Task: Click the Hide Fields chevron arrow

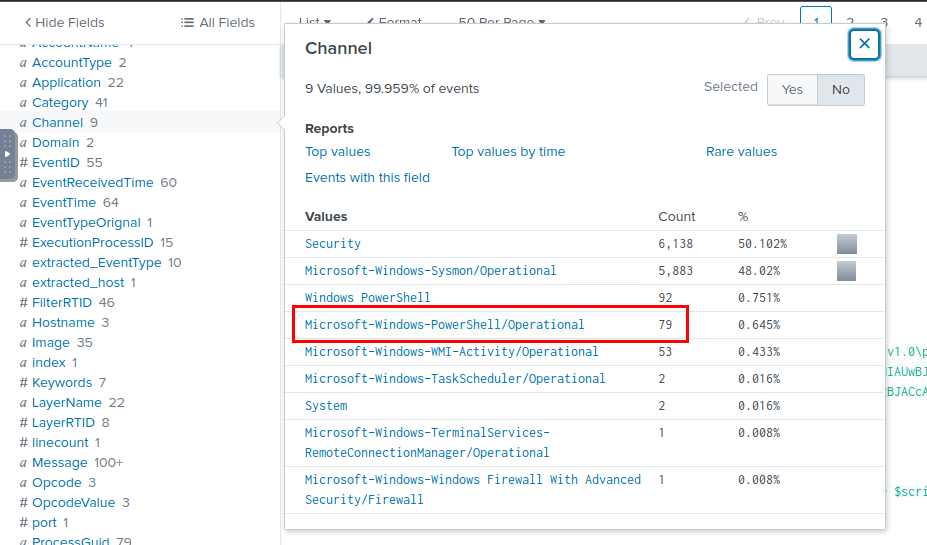Action: pyautogui.click(x=28, y=22)
